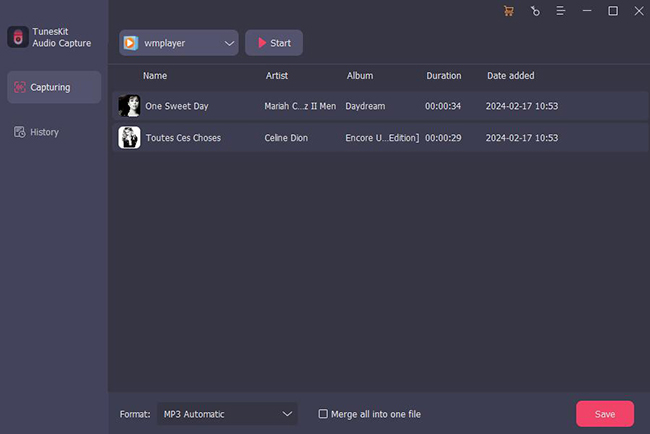This screenshot has height=434, width=650.
Task: Click the Save button
Action: coord(604,414)
